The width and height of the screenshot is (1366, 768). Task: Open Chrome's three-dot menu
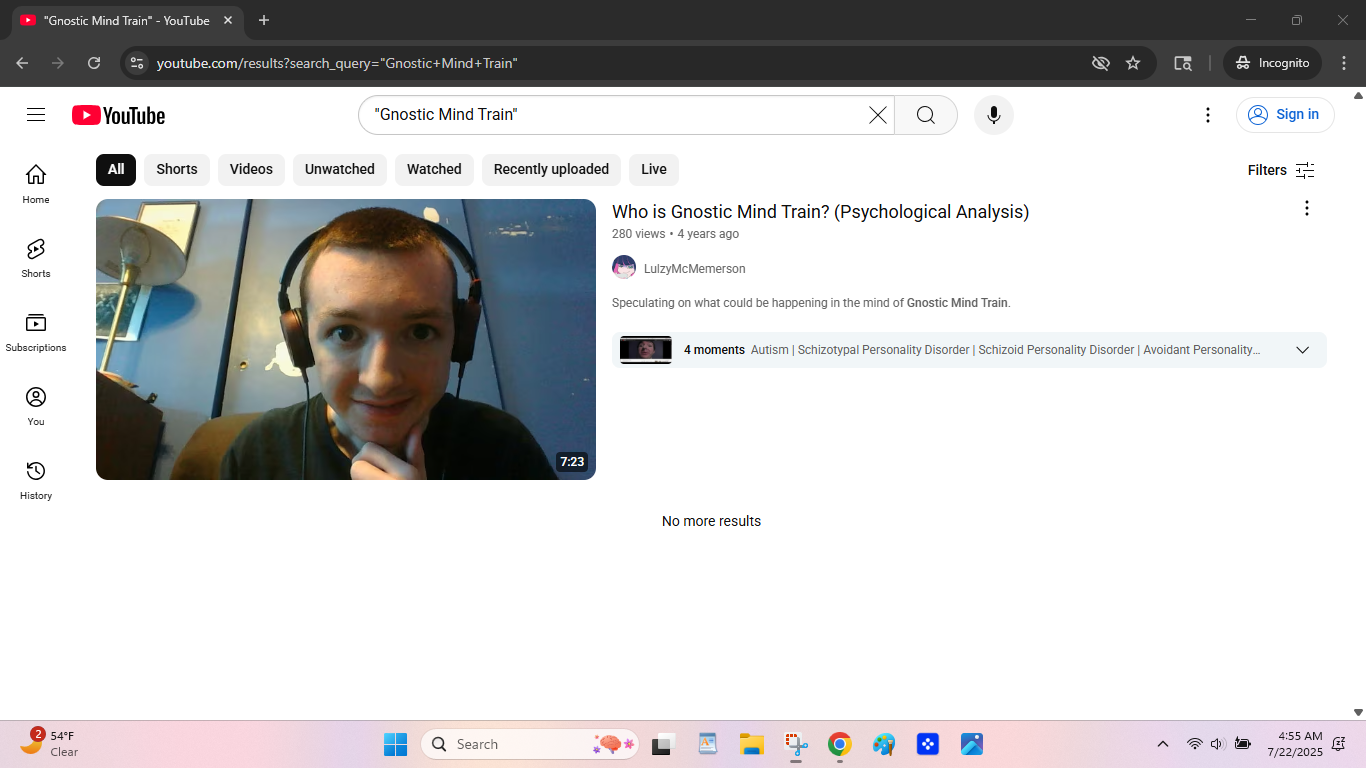(1344, 63)
